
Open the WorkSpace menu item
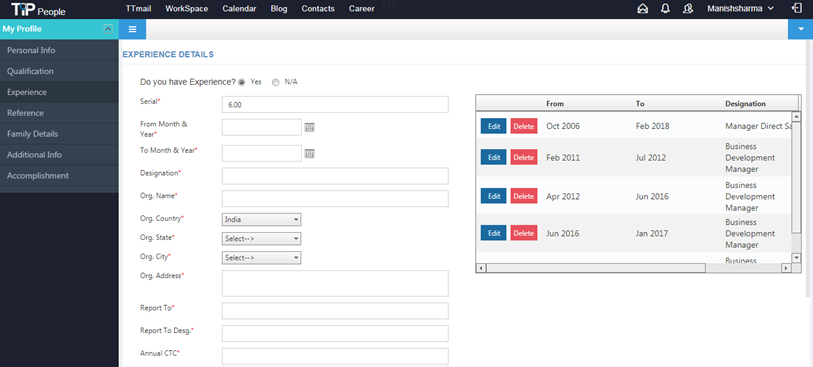(187, 8)
